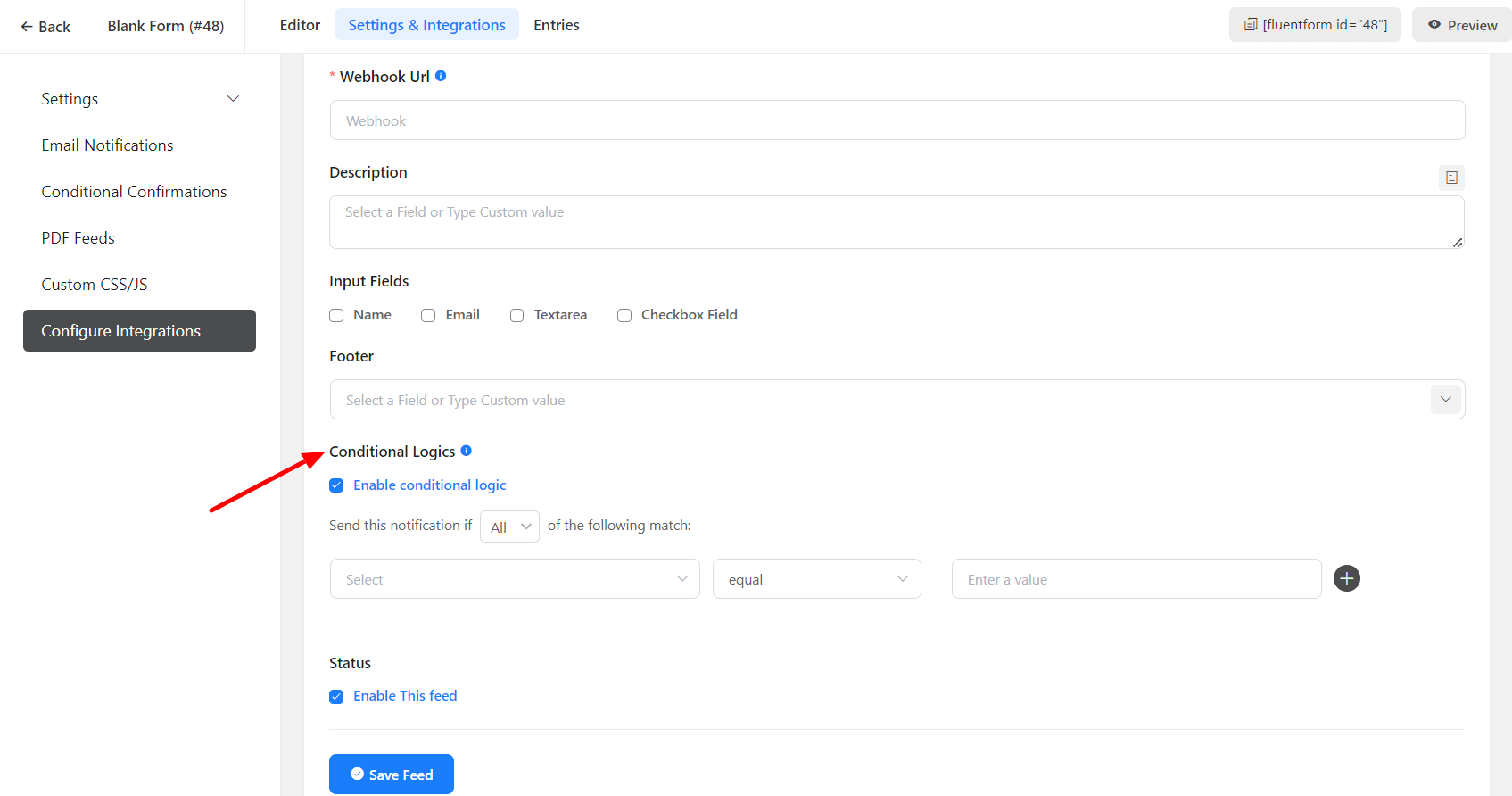Switch to the Entries tab

click(x=556, y=25)
